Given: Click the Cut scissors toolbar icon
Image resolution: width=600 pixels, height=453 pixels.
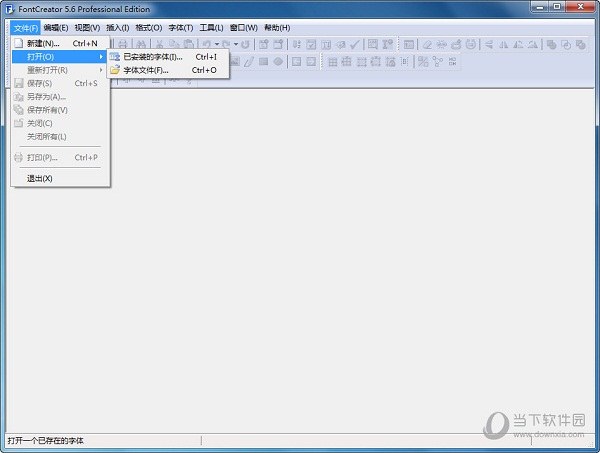Looking at the screenshot, I should (x=160, y=44).
